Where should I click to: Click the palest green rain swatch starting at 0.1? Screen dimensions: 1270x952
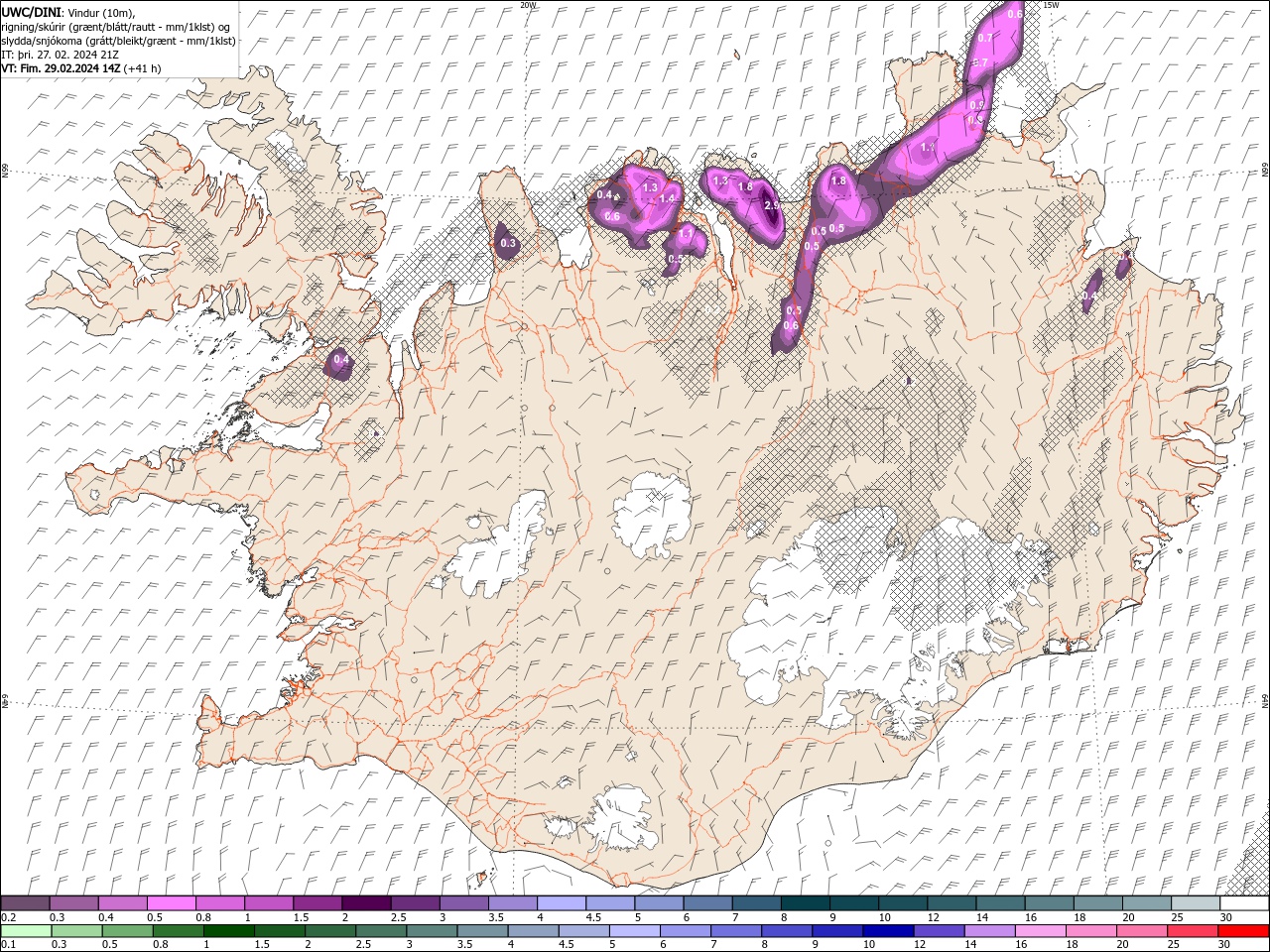(26, 930)
